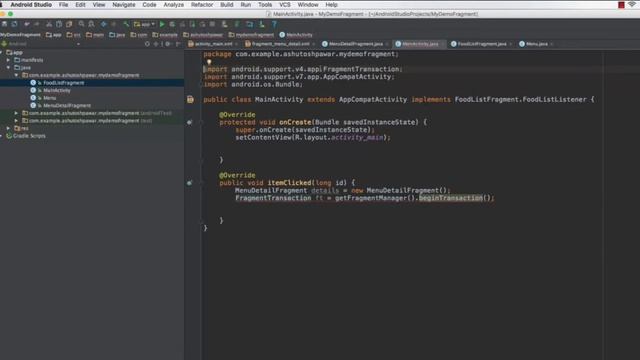Click the MyDemoFragment breadcrumb

tap(20, 35)
